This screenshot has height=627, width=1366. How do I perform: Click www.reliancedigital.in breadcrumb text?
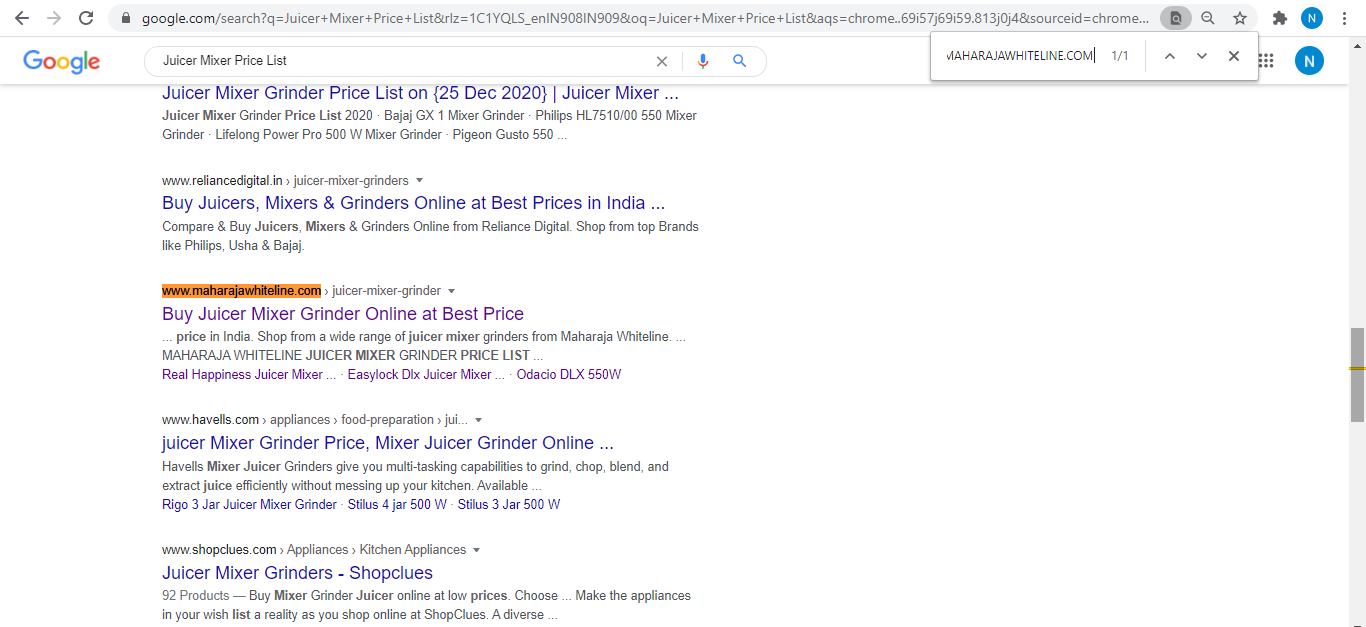coord(222,181)
